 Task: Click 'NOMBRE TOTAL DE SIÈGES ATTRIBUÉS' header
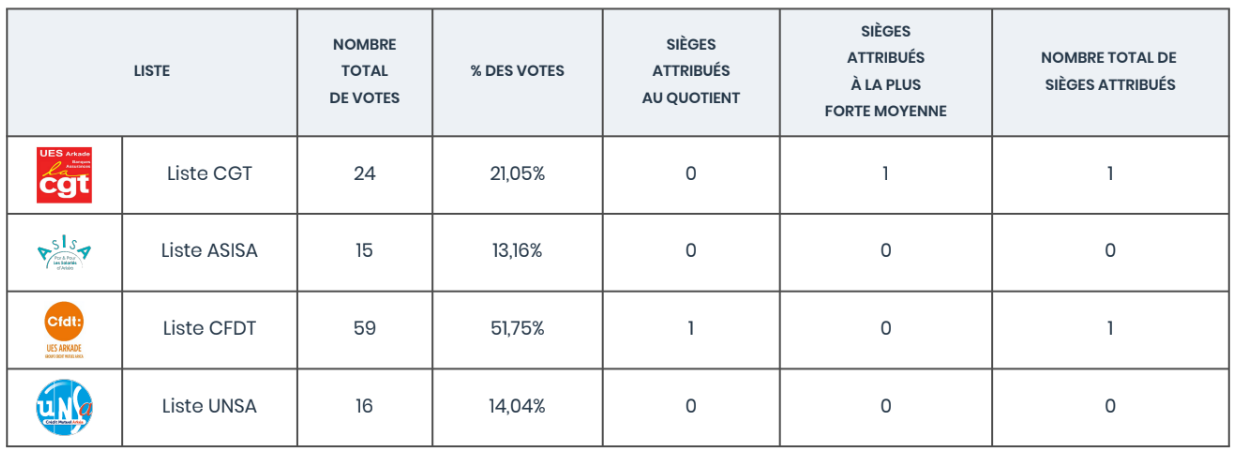[1109, 71]
